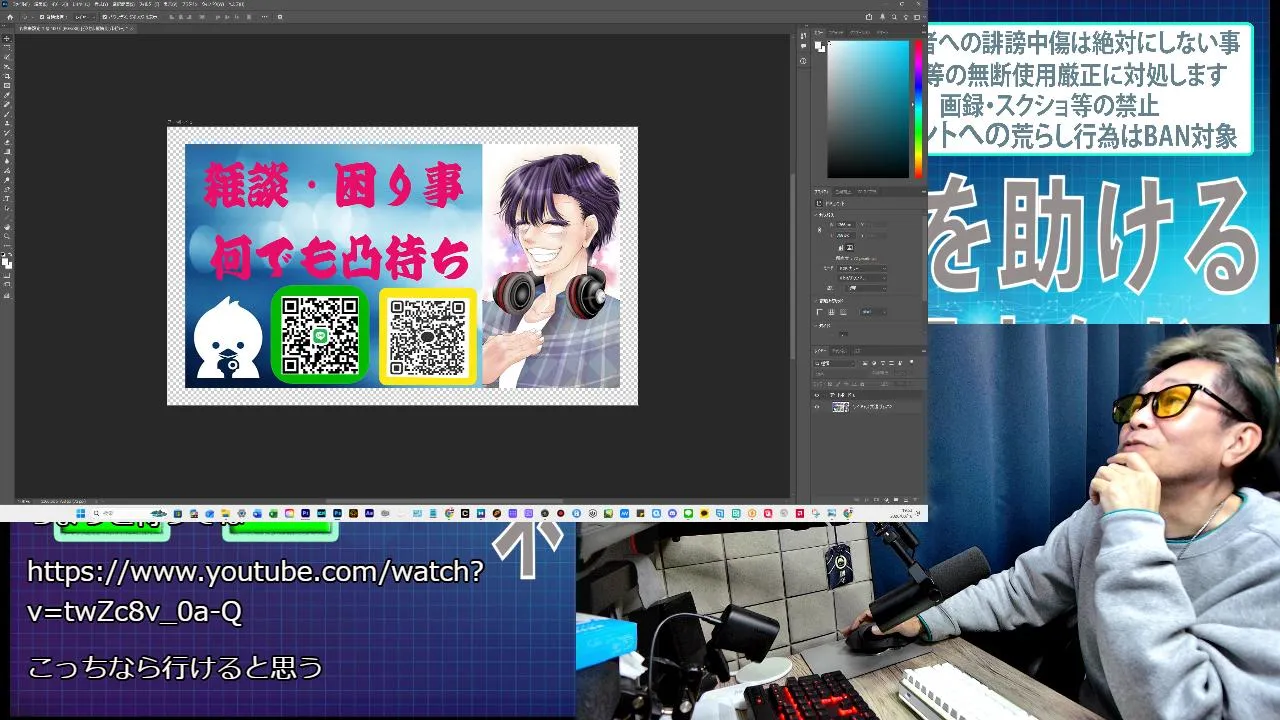
Task: Switch to the Channels tab beside Layers
Action: (839, 351)
